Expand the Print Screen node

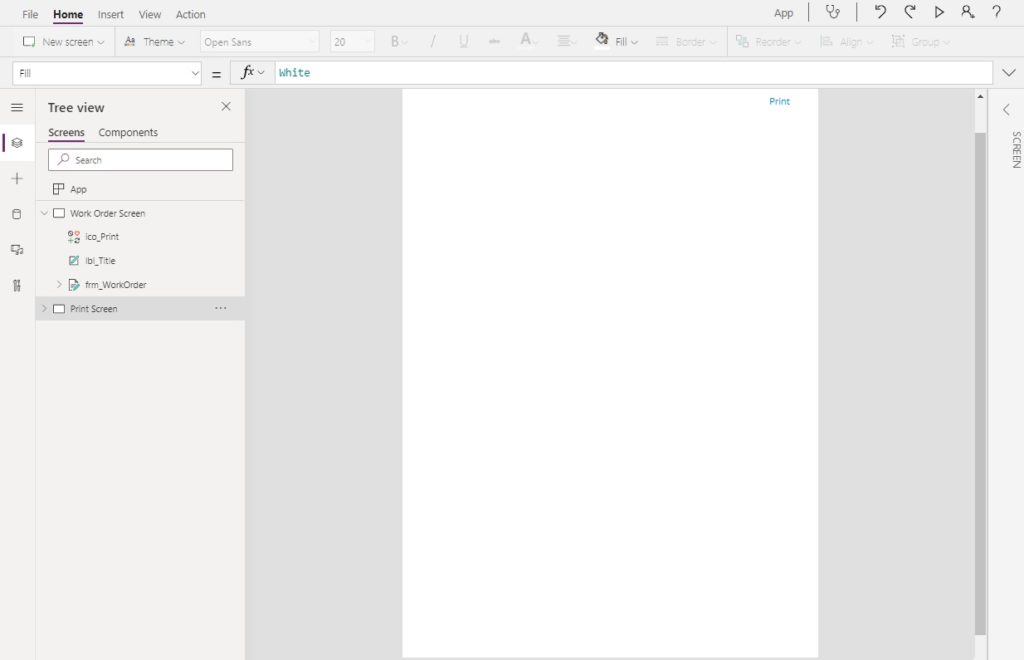(44, 309)
